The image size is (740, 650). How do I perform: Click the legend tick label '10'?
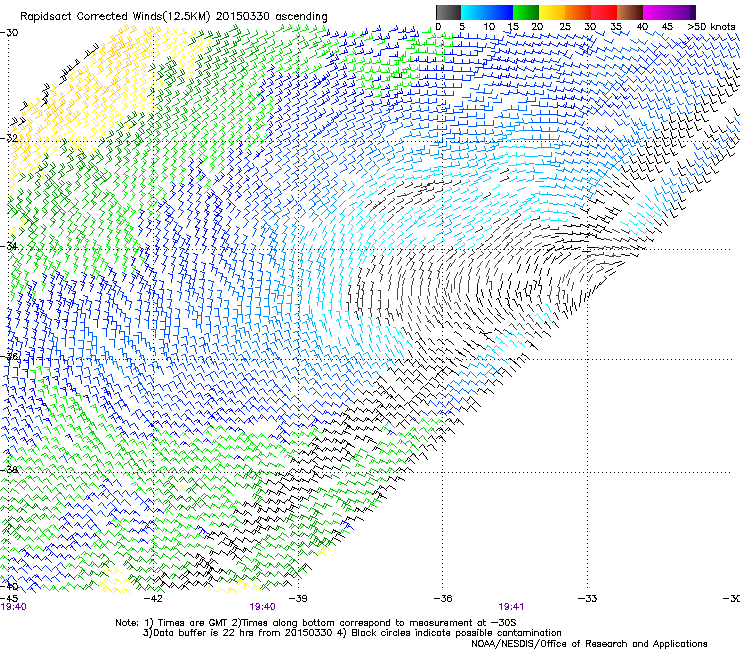[489, 26]
